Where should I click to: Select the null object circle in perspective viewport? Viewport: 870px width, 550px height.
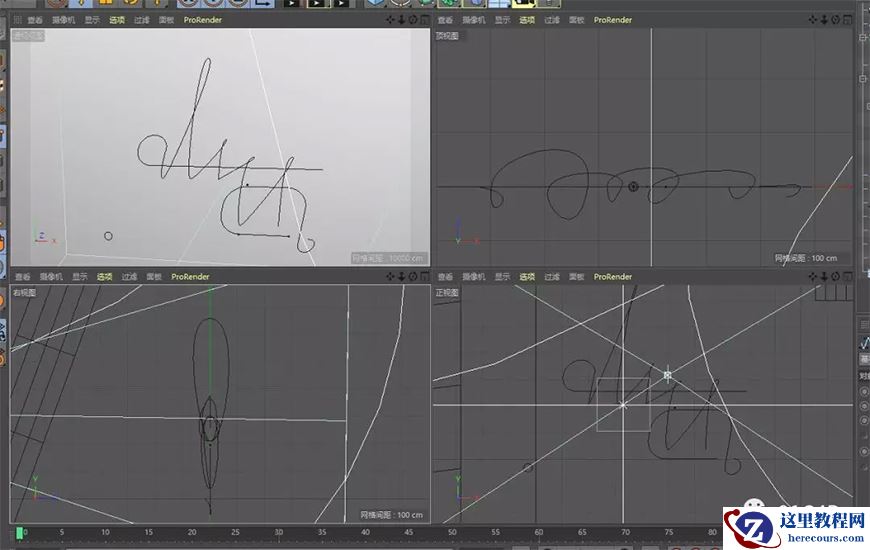(x=108, y=236)
